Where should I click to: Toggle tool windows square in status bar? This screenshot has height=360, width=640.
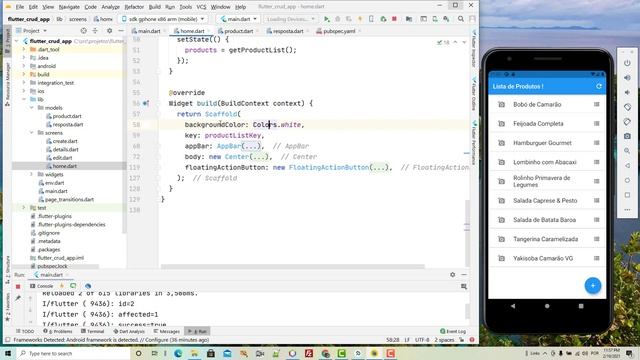pyautogui.click(x=7, y=340)
